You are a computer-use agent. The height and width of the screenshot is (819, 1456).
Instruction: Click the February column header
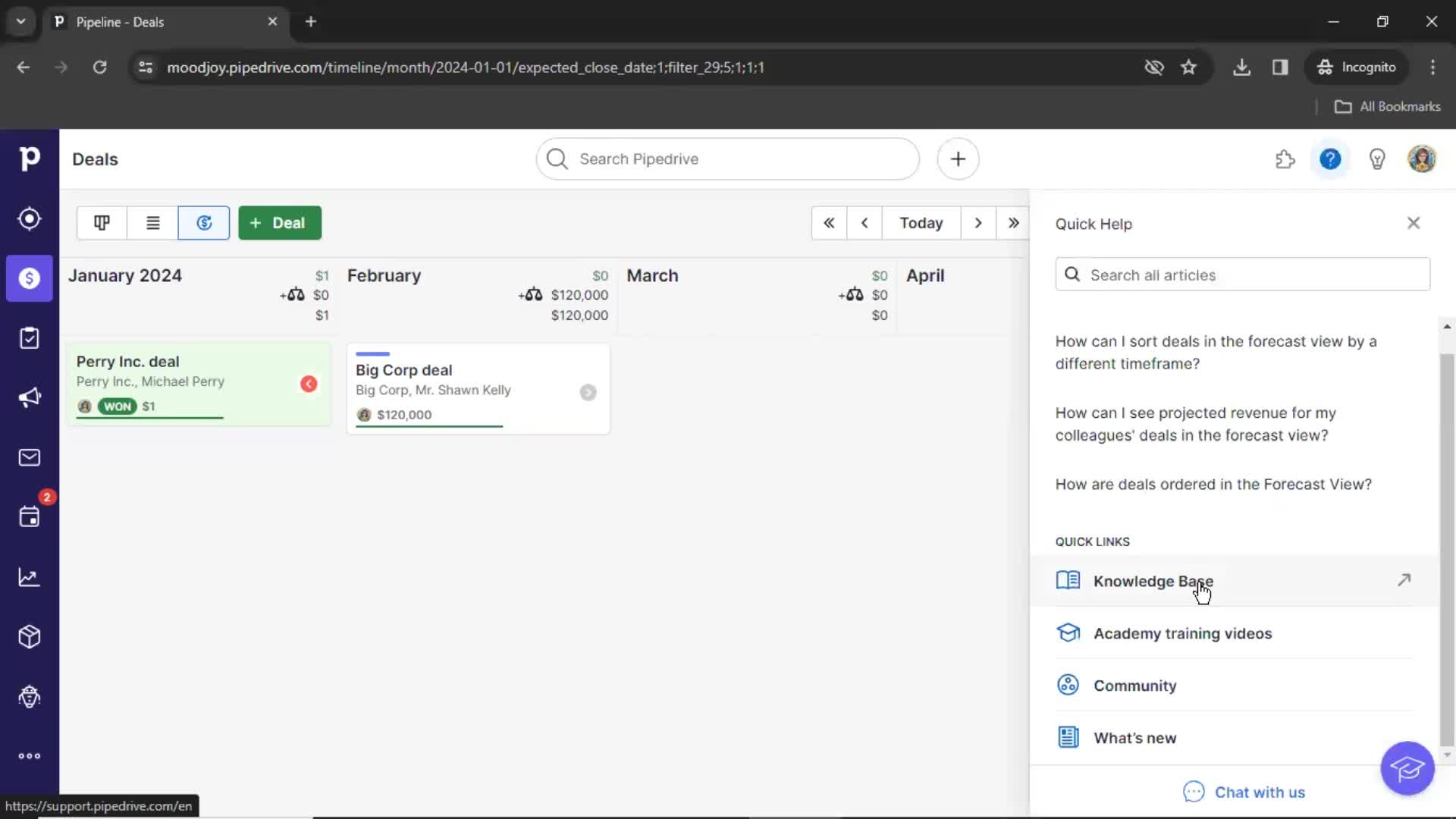click(384, 275)
